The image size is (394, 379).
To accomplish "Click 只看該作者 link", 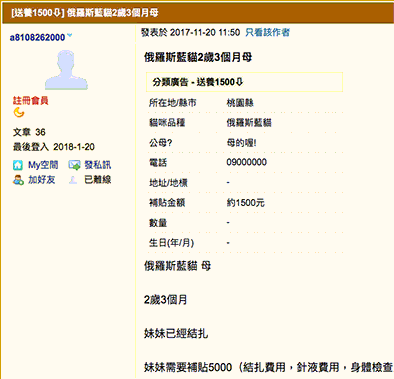I will click(x=267, y=32).
